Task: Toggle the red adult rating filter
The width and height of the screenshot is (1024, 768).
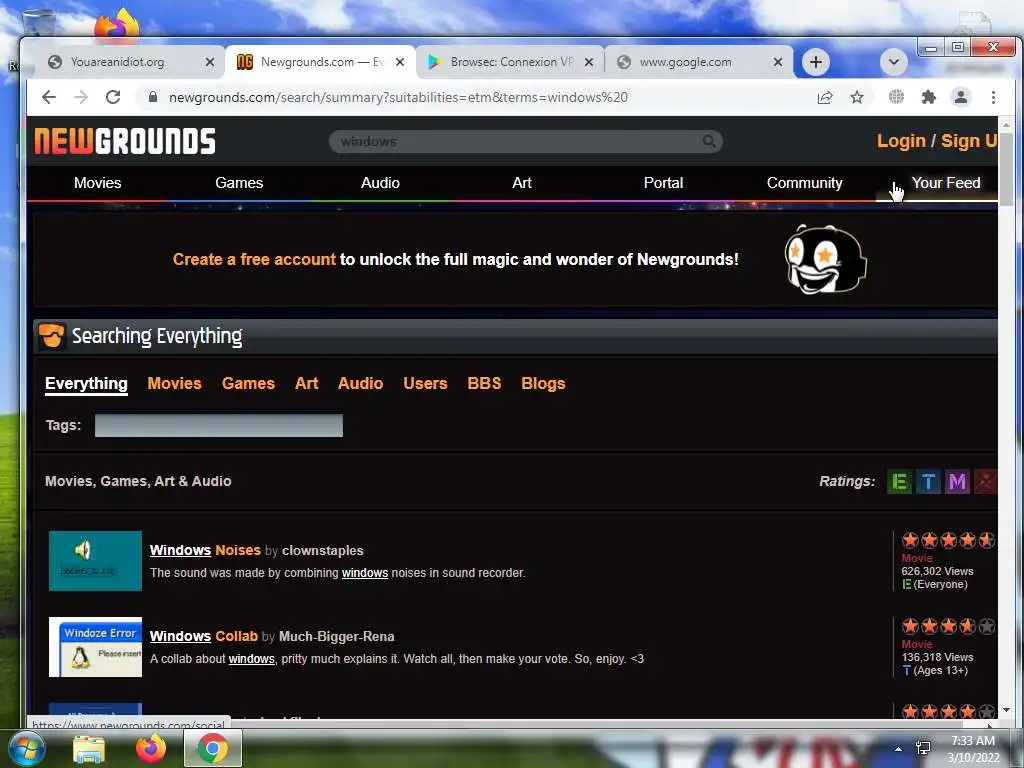Action: (985, 482)
